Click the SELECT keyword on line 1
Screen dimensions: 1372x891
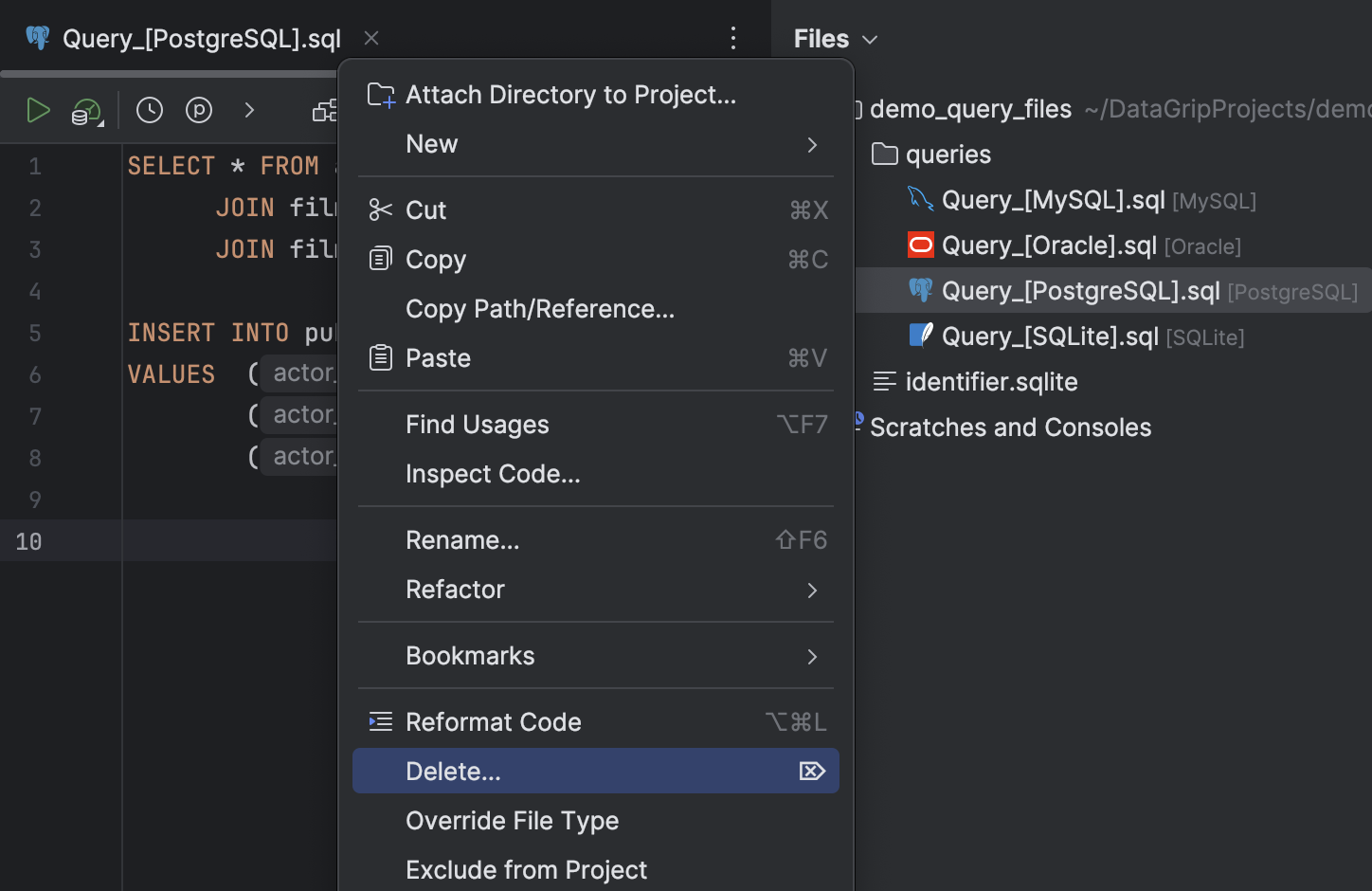[x=171, y=166]
